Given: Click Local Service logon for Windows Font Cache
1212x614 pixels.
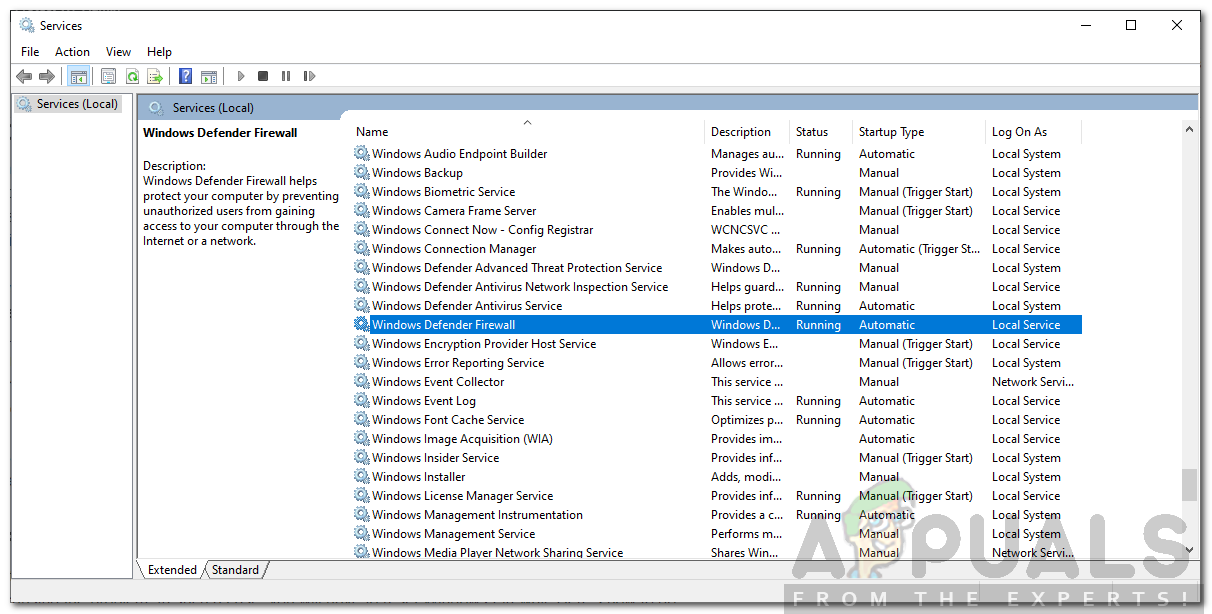Looking at the screenshot, I should pos(1026,420).
